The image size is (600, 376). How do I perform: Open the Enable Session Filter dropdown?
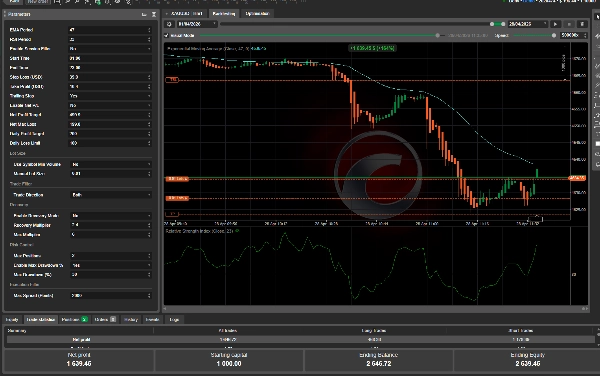coord(110,49)
